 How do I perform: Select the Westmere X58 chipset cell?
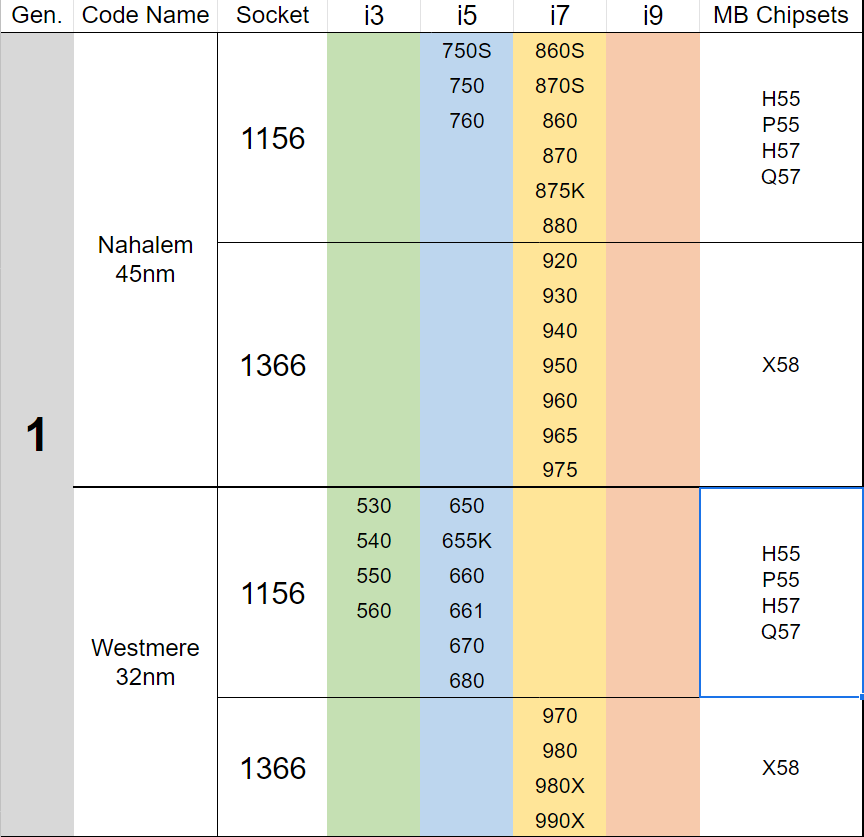point(781,768)
